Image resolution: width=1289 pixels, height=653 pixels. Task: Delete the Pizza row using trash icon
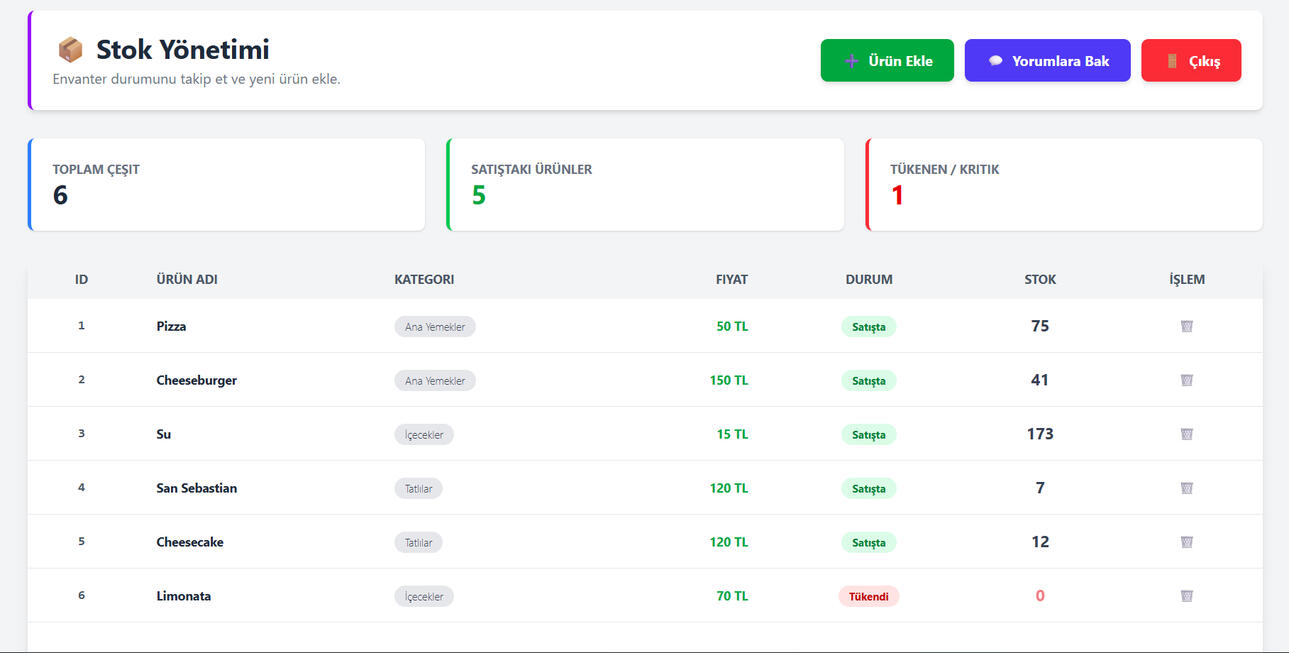click(1186, 326)
